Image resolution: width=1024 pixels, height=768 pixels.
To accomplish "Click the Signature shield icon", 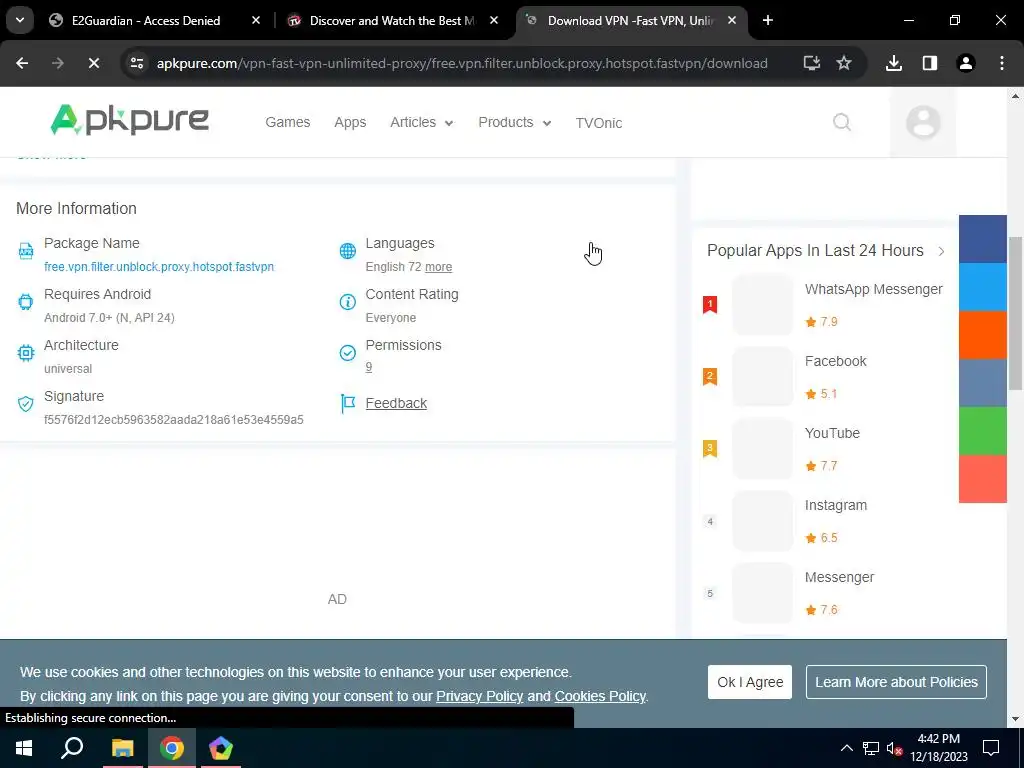I will click(x=25, y=404).
